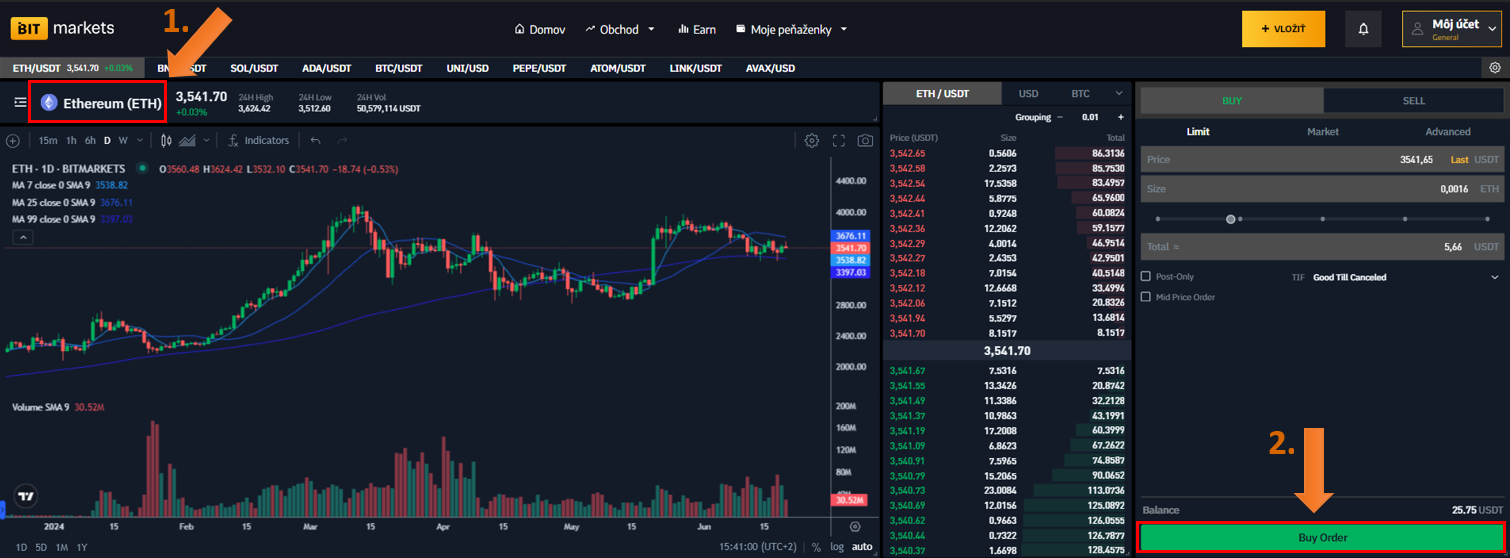Increase order book grouping with plus
The height and width of the screenshot is (558, 1510).
tap(1121, 117)
